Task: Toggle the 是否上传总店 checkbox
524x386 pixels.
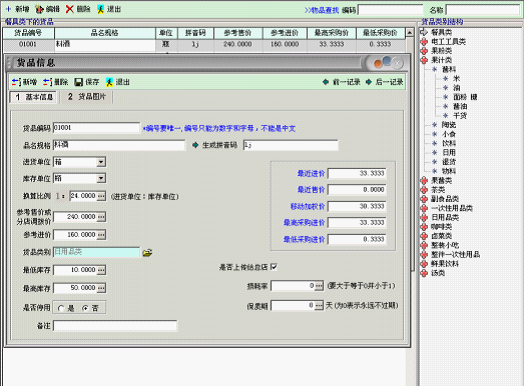Action: pyautogui.click(x=274, y=267)
